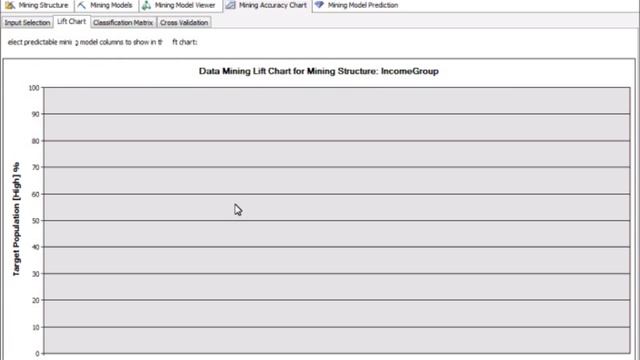This screenshot has width=640, height=360.
Task: Click the y-axis value 70
Action: click(x=36, y=167)
